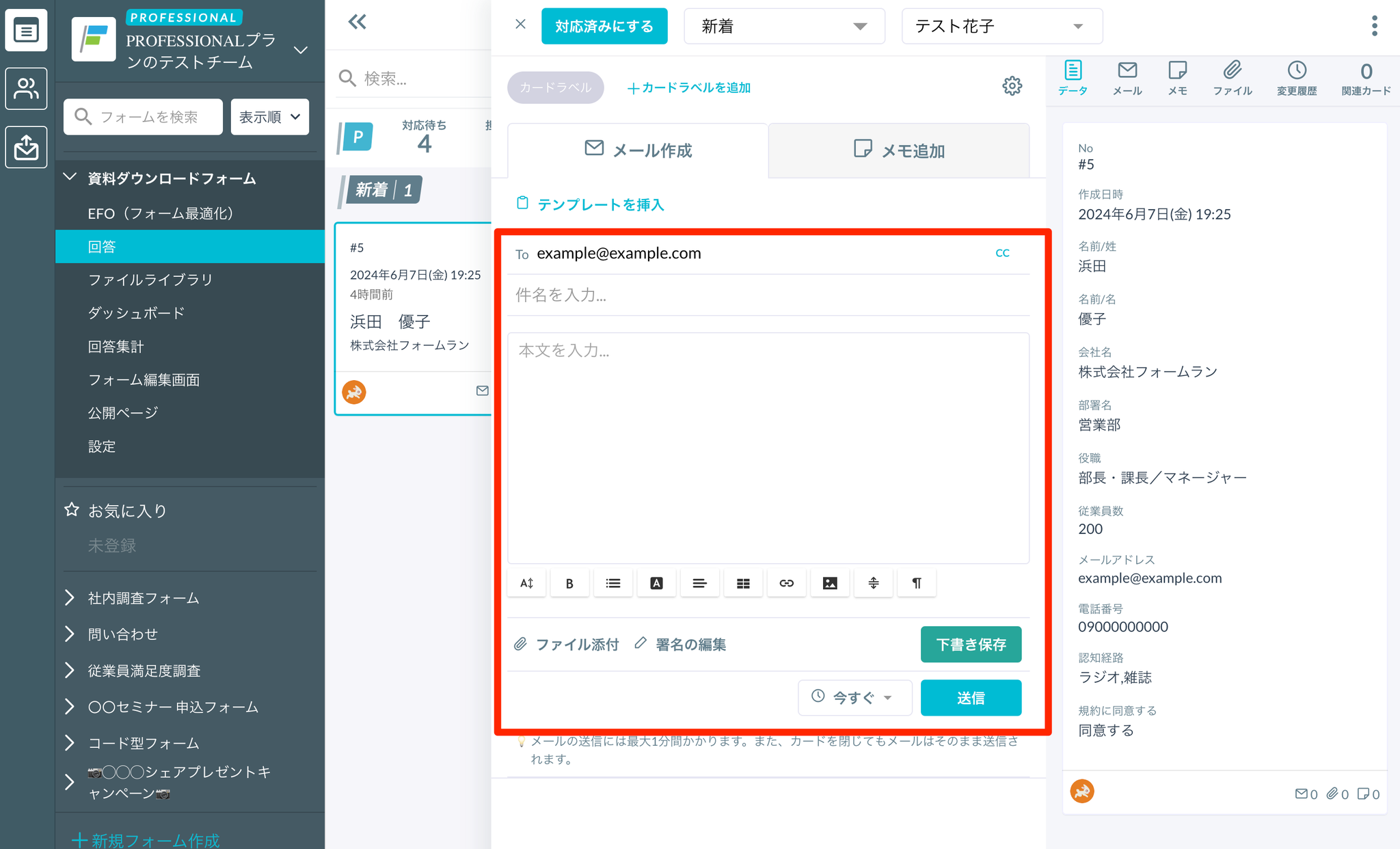Select 回答集計 in the sidebar menu
This screenshot has width=1400, height=849.
click(x=116, y=347)
